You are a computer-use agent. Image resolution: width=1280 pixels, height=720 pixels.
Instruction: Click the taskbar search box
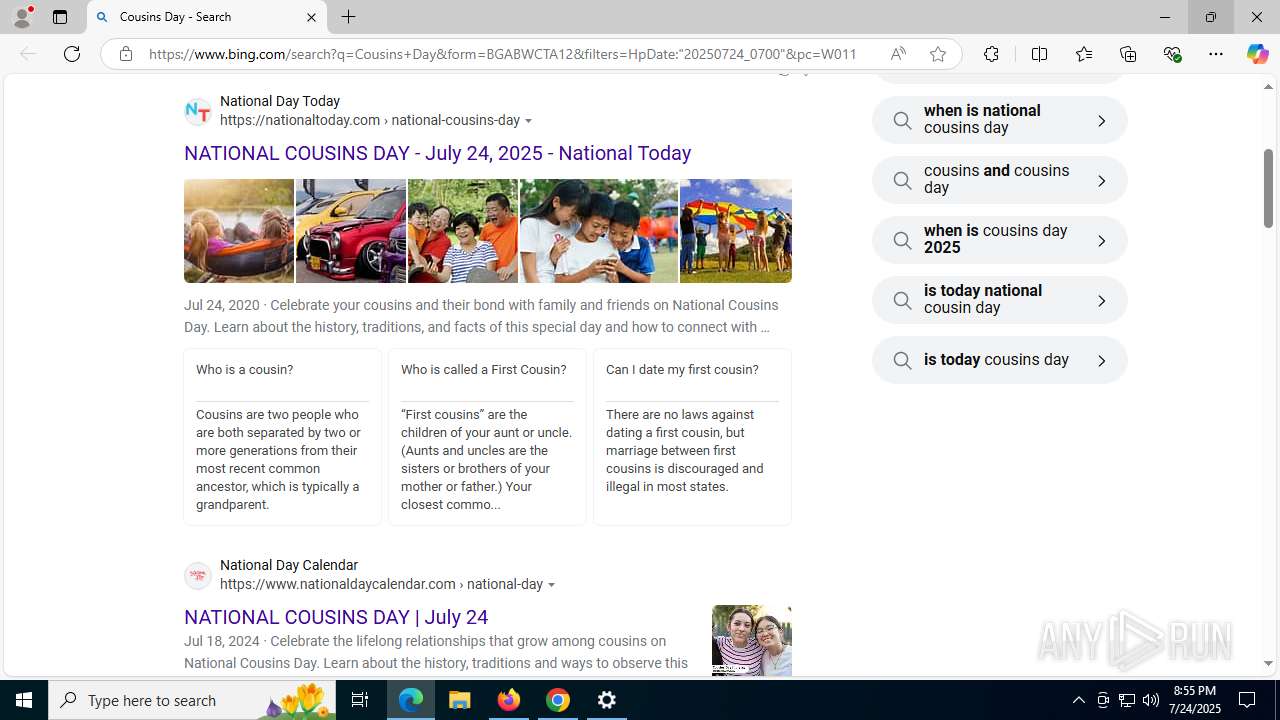click(191, 700)
